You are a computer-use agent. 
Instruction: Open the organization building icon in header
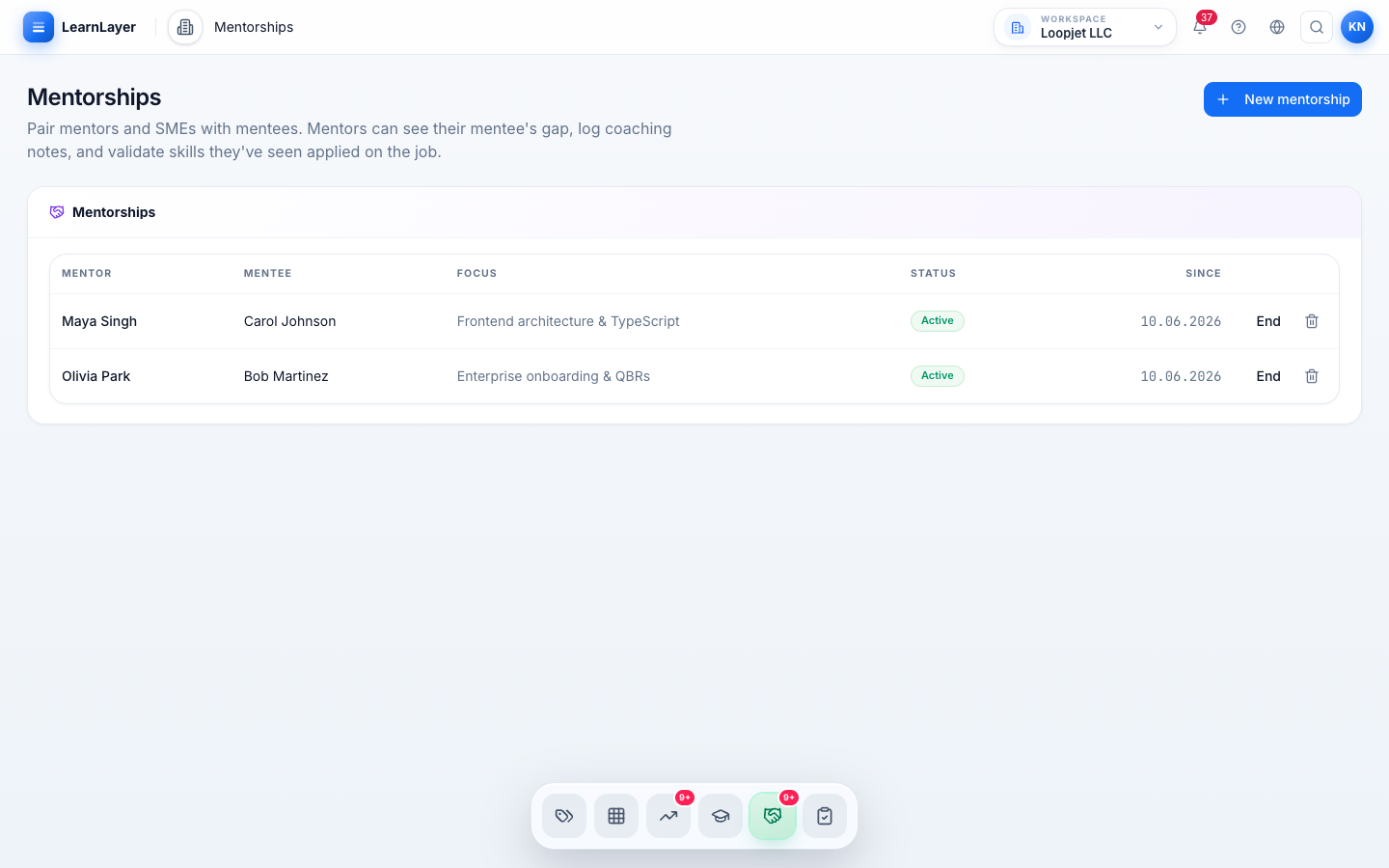185,27
